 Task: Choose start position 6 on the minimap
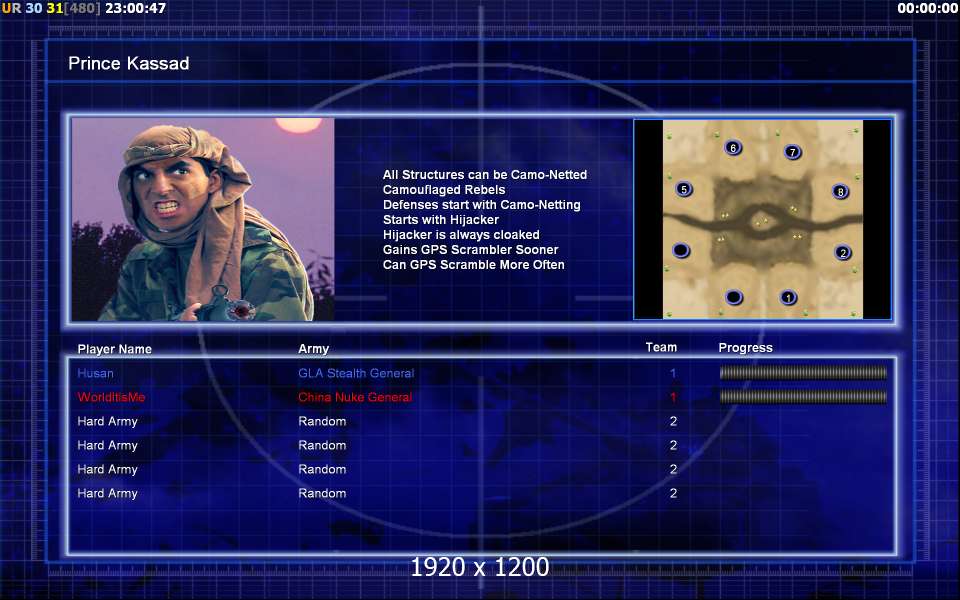pyautogui.click(x=733, y=148)
